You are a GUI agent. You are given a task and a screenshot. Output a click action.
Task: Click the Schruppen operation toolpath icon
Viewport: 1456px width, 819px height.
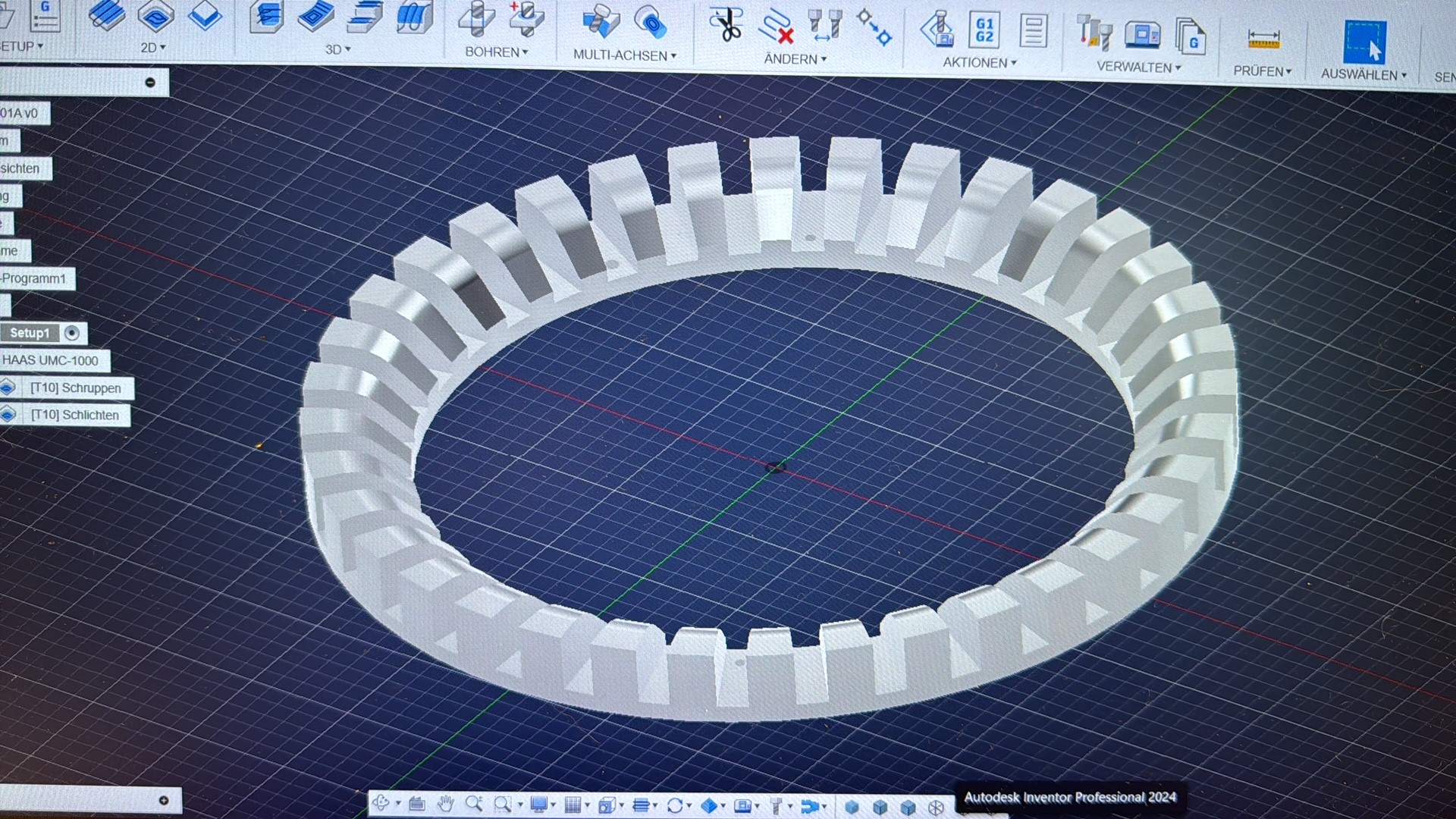tap(8, 388)
